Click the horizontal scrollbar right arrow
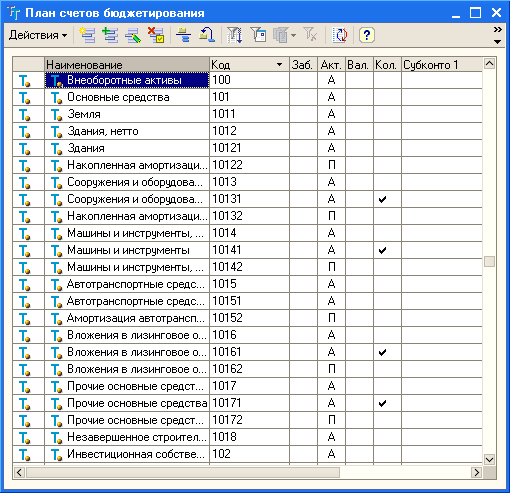The image size is (510, 493). tap(477, 472)
